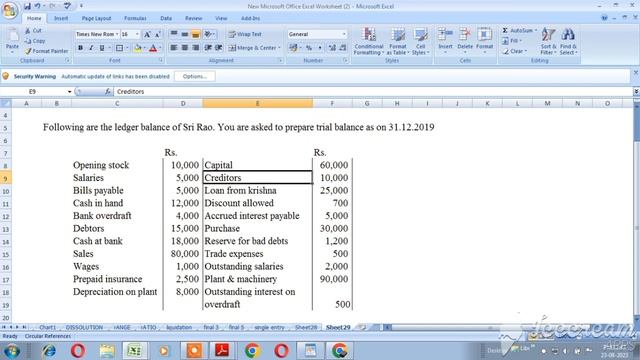This screenshot has width=640, height=360.
Task: Enable Wrap Text
Action: pos(245,34)
